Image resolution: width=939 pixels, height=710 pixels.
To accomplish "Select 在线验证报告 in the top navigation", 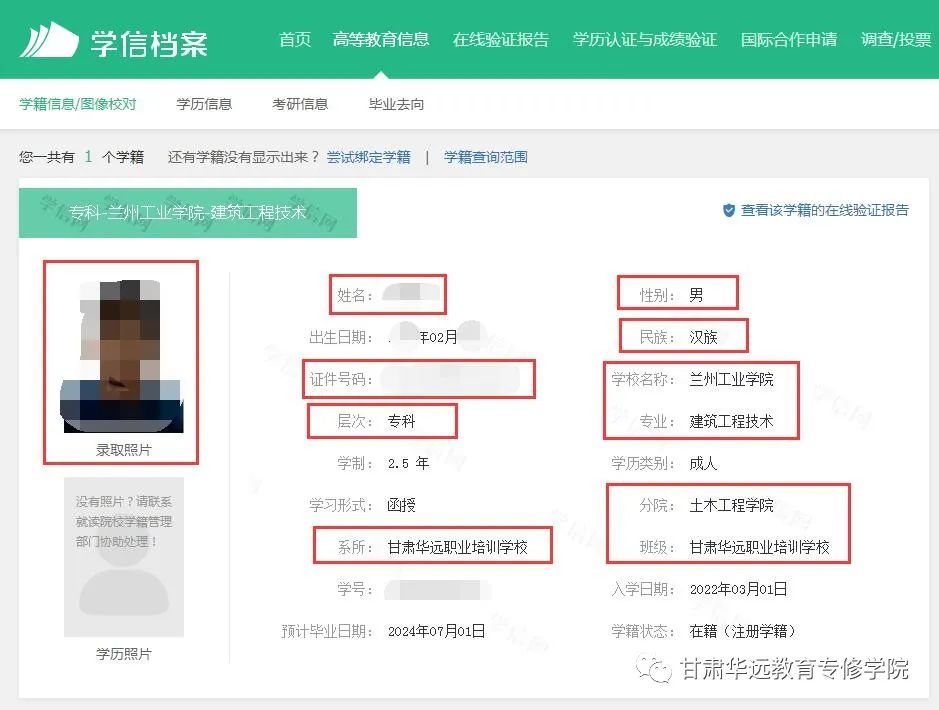I will coord(501,40).
